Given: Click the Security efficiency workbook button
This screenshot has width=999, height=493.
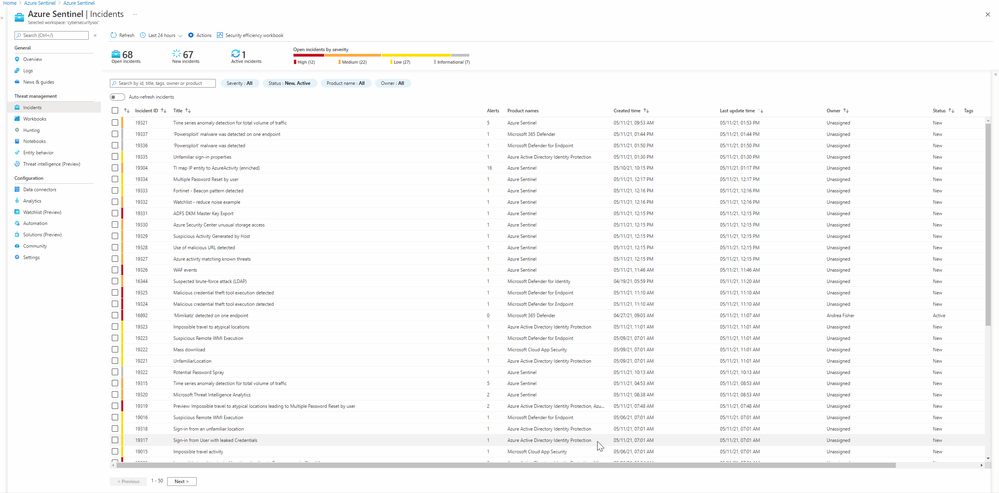Looking at the screenshot, I should click(250, 36).
